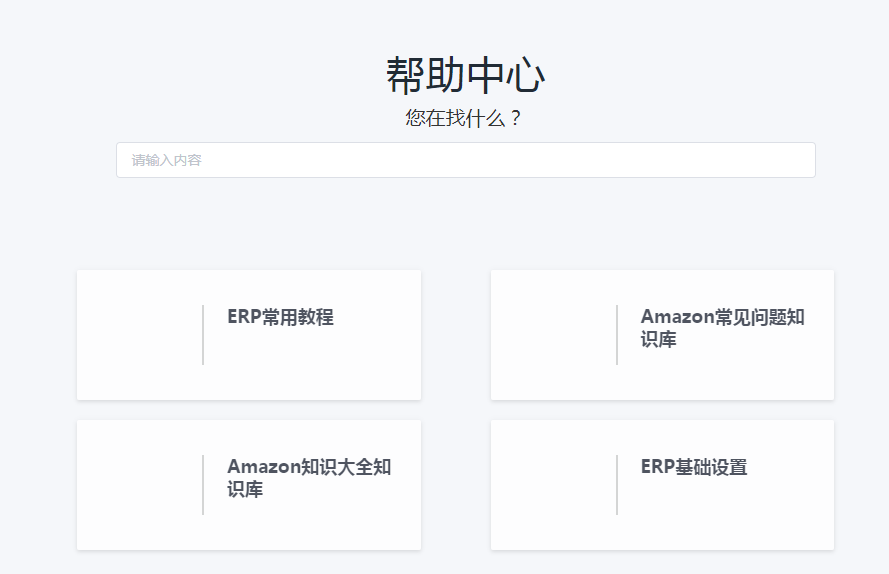The width and height of the screenshot is (889, 574).
Task: Click the right end of the search box
Action: [x=799, y=160]
